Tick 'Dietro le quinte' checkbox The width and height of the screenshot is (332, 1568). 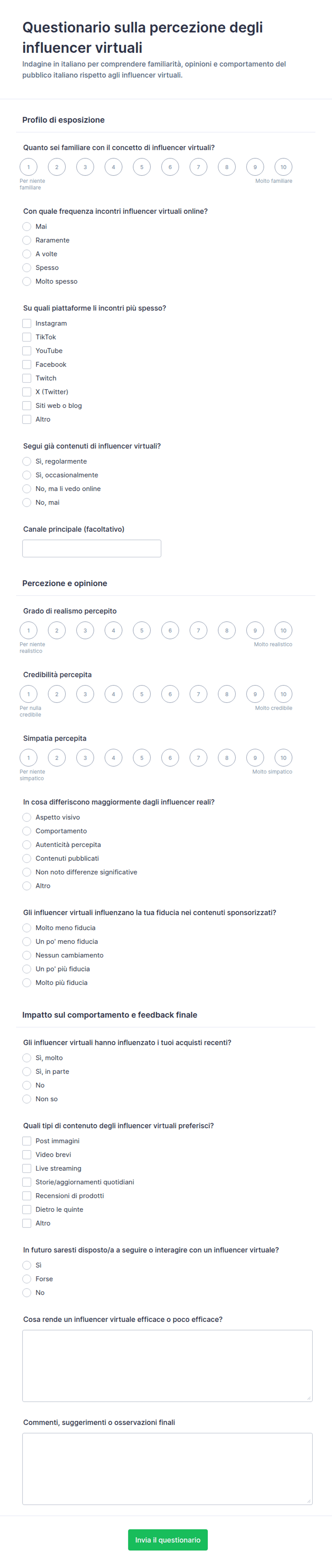(x=27, y=1210)
